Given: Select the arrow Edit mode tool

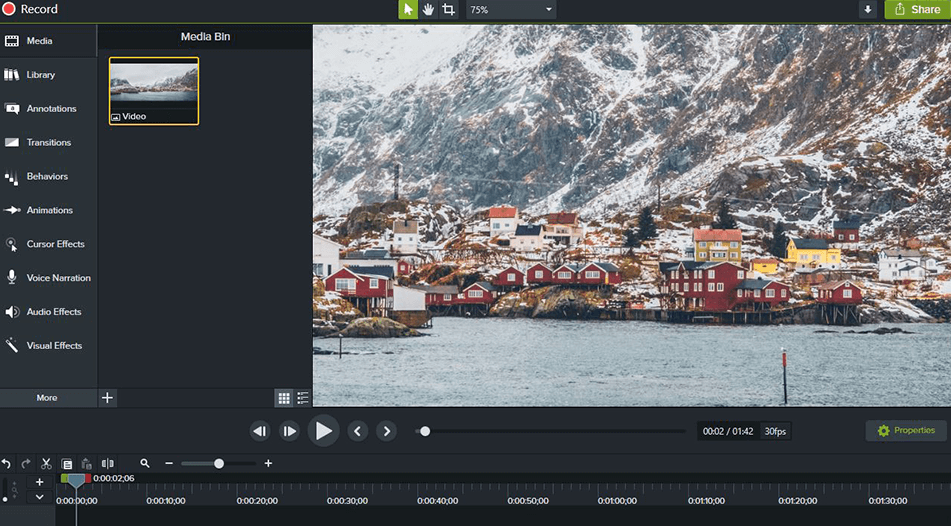Looking at the screenshot, I should click(408, 10).
